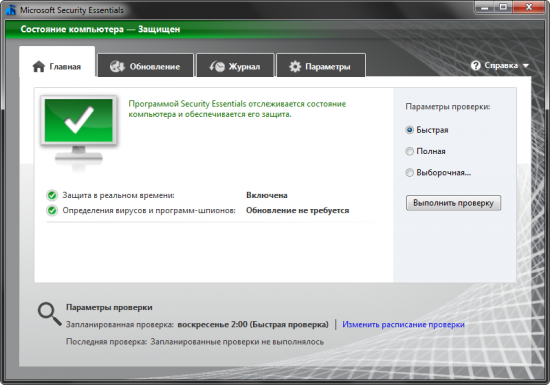Click the Microsoft Security Essentials title icon

coord(11,10)
